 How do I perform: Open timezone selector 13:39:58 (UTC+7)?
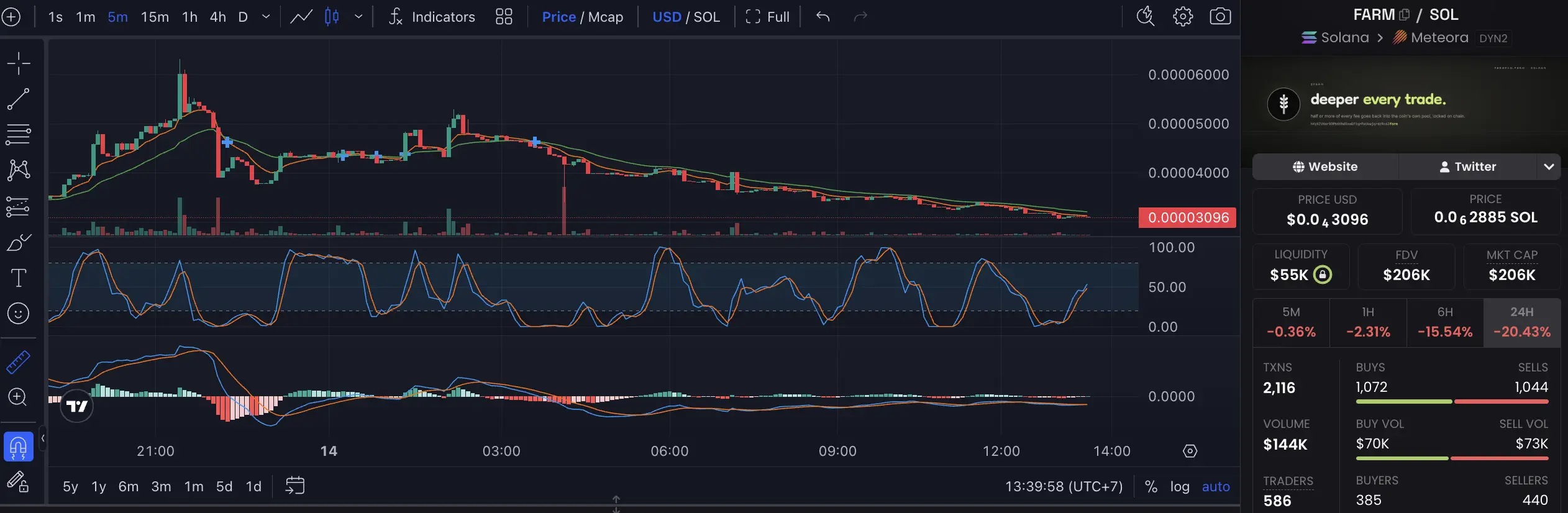pos(1064,486)
